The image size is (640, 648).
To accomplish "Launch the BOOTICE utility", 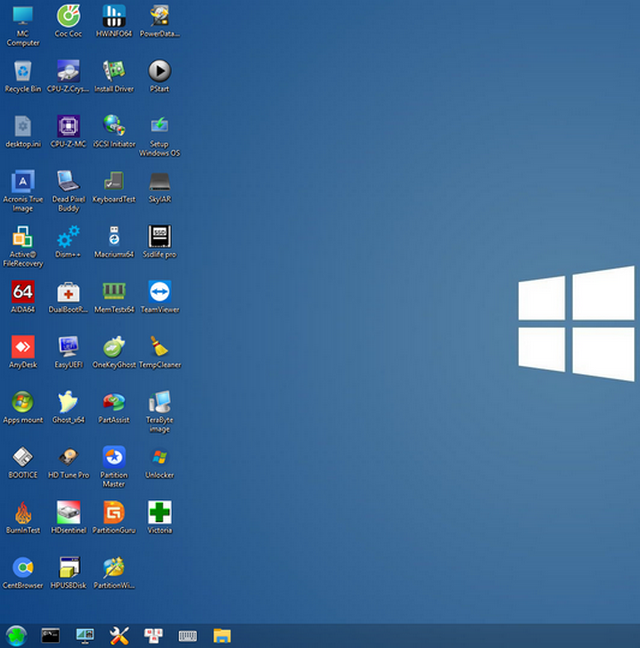I will click(23, 462).
